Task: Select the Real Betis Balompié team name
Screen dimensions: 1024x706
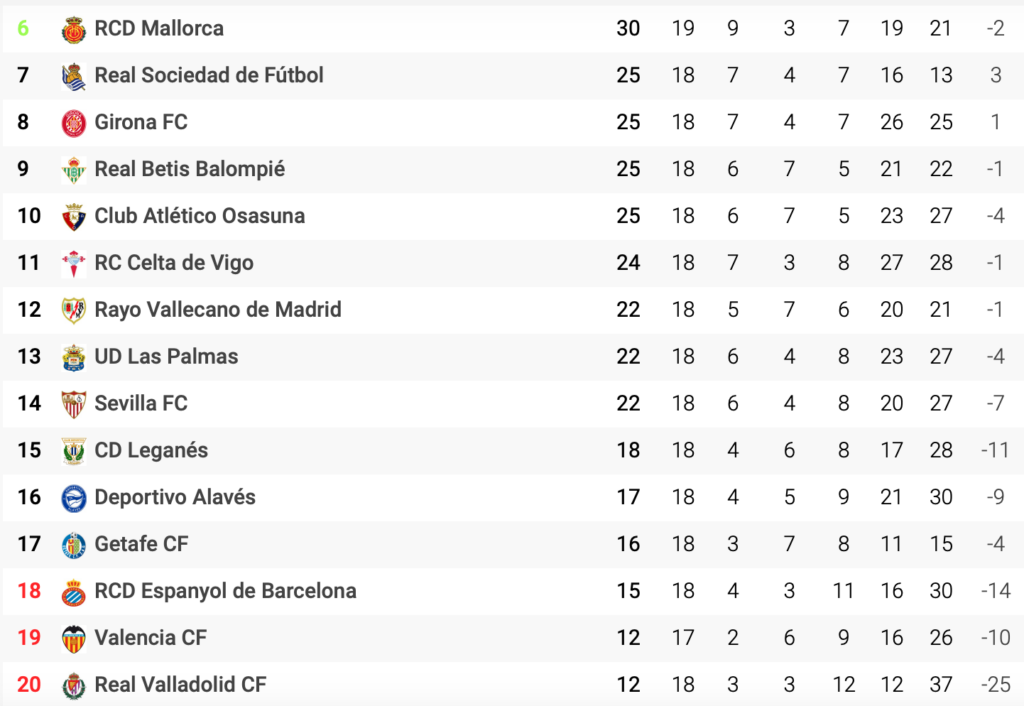Action: click(190, 169)
